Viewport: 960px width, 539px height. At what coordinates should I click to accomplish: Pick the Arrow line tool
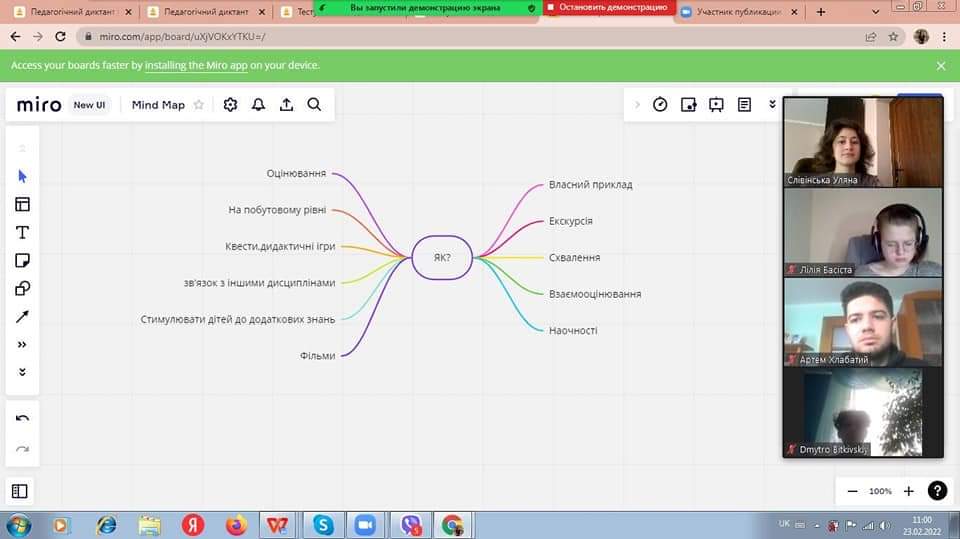[23, 317]
